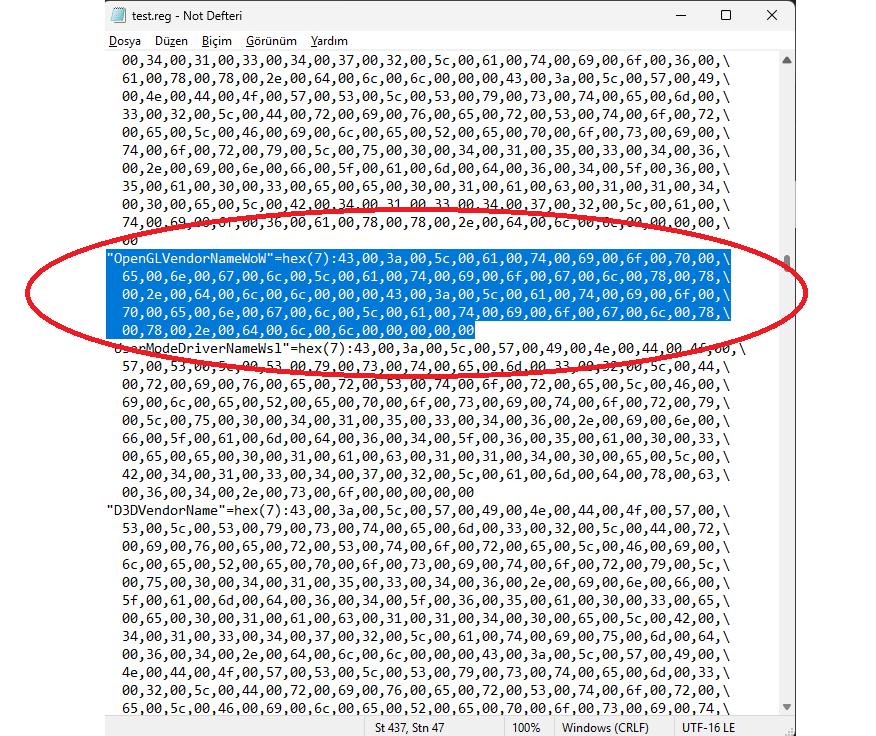Click the St 437, Stn 47 position indicator
Screen dimensions: 876x736
tap(410, 728)
